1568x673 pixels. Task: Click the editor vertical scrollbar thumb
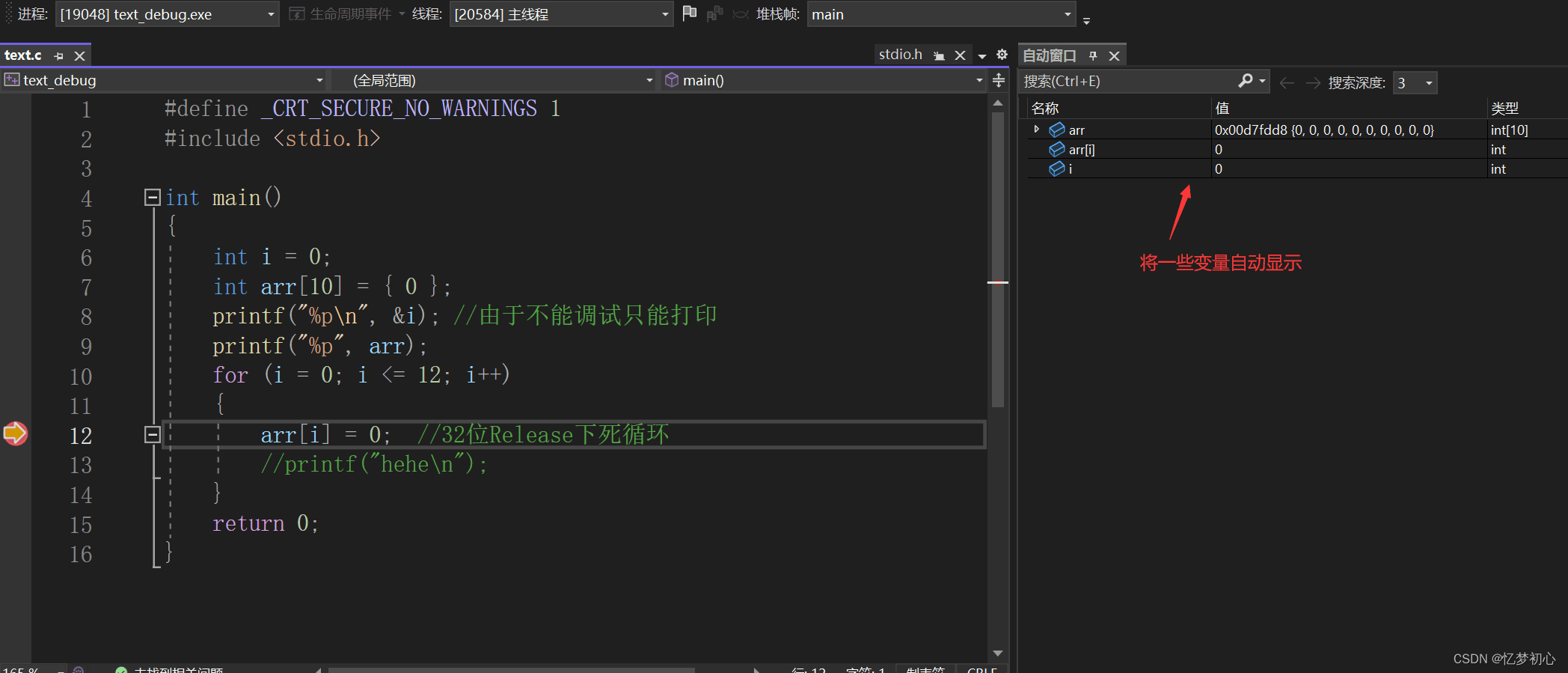pyautogui.click(x=998, y=258)
